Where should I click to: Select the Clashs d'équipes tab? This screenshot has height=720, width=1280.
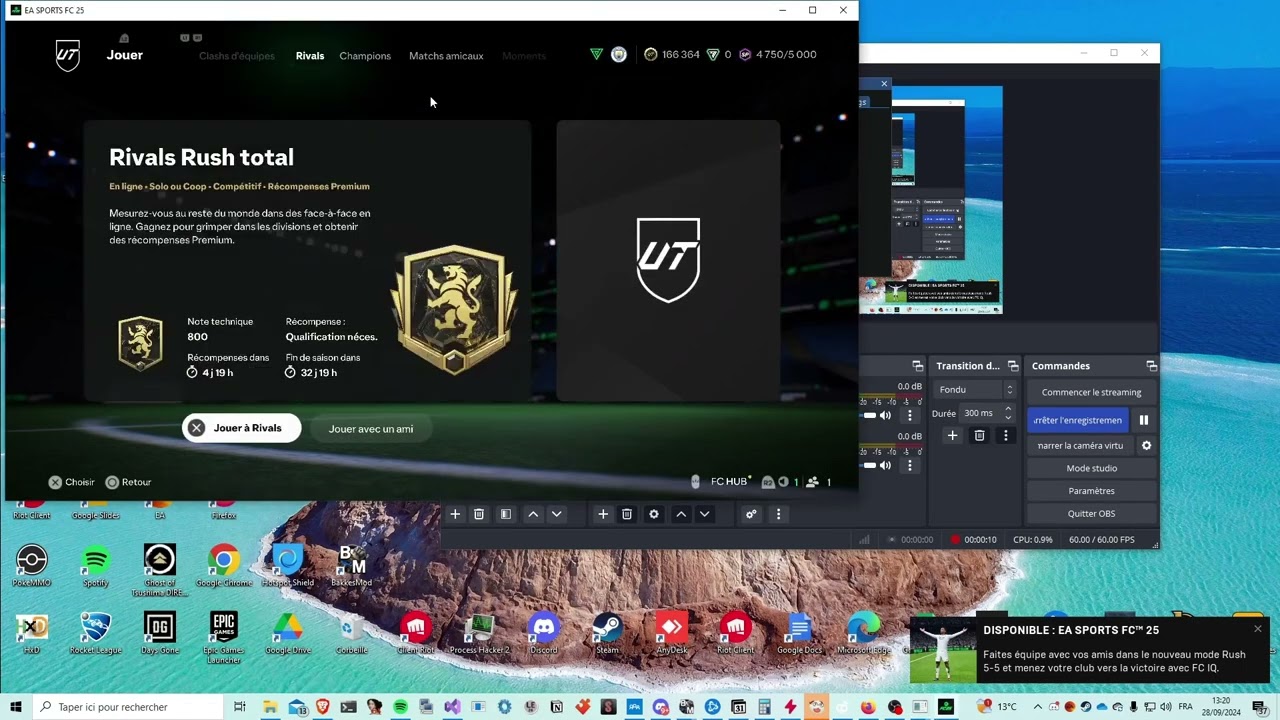tap(237, 56)
